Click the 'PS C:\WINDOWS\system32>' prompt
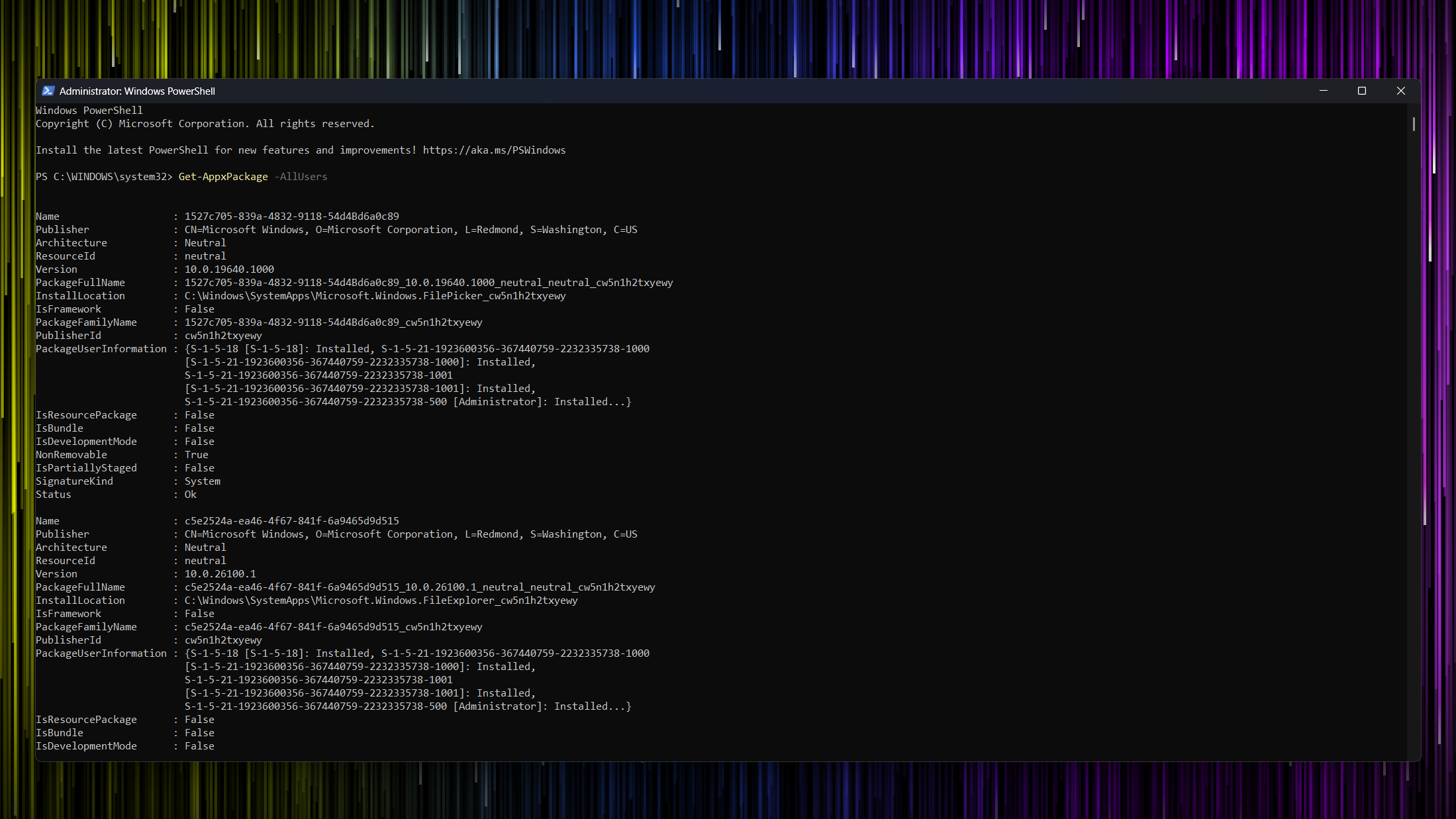The width and height of the screenshot is (1456, 819). coord(104,177)
